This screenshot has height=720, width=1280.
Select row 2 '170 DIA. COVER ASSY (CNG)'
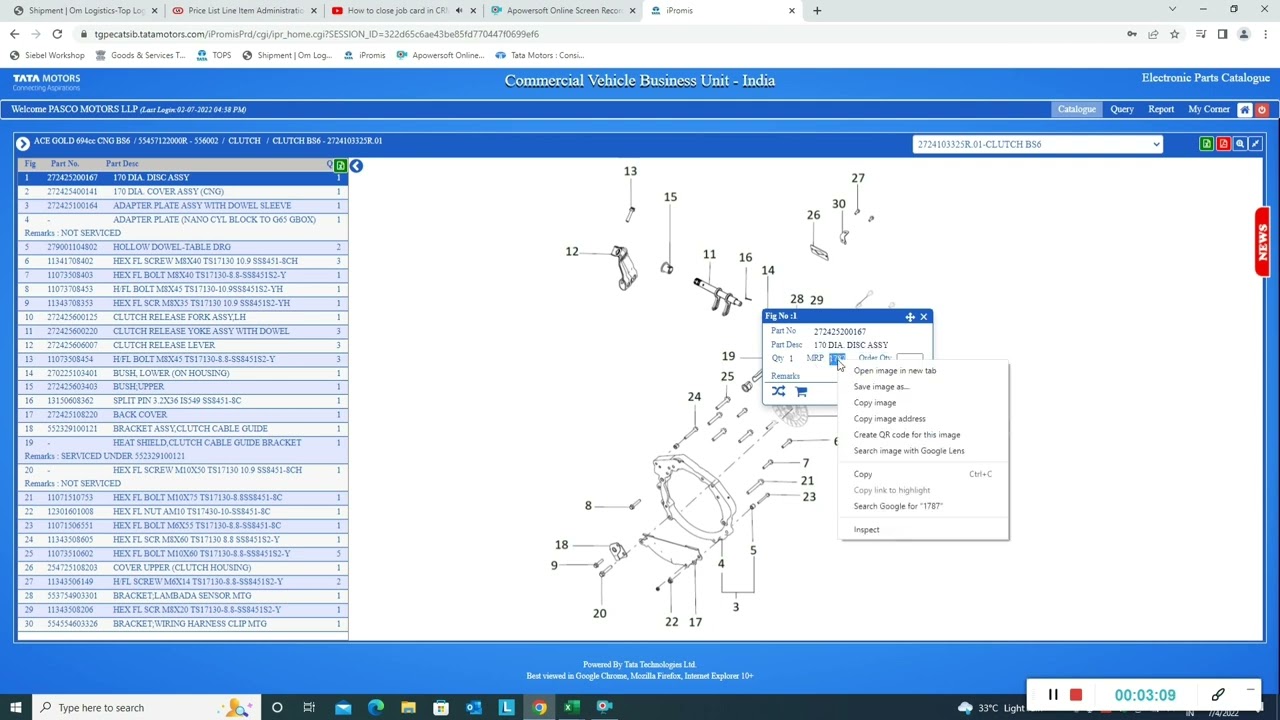(x=182, y=192)
